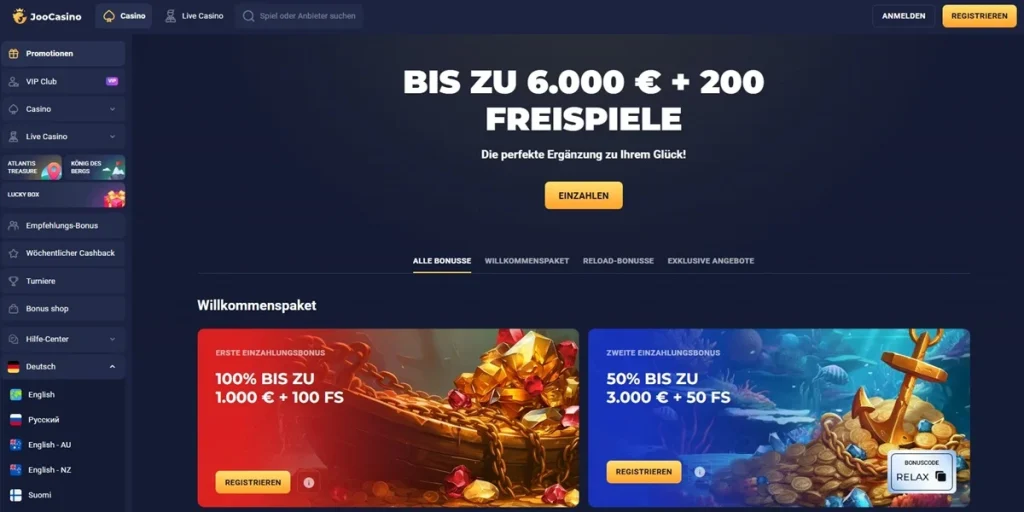The height and width of the screenshot is (512, 1024).
Task: Click the Einzahlen button
Action: pyautogui.click(x=583, y=195)
